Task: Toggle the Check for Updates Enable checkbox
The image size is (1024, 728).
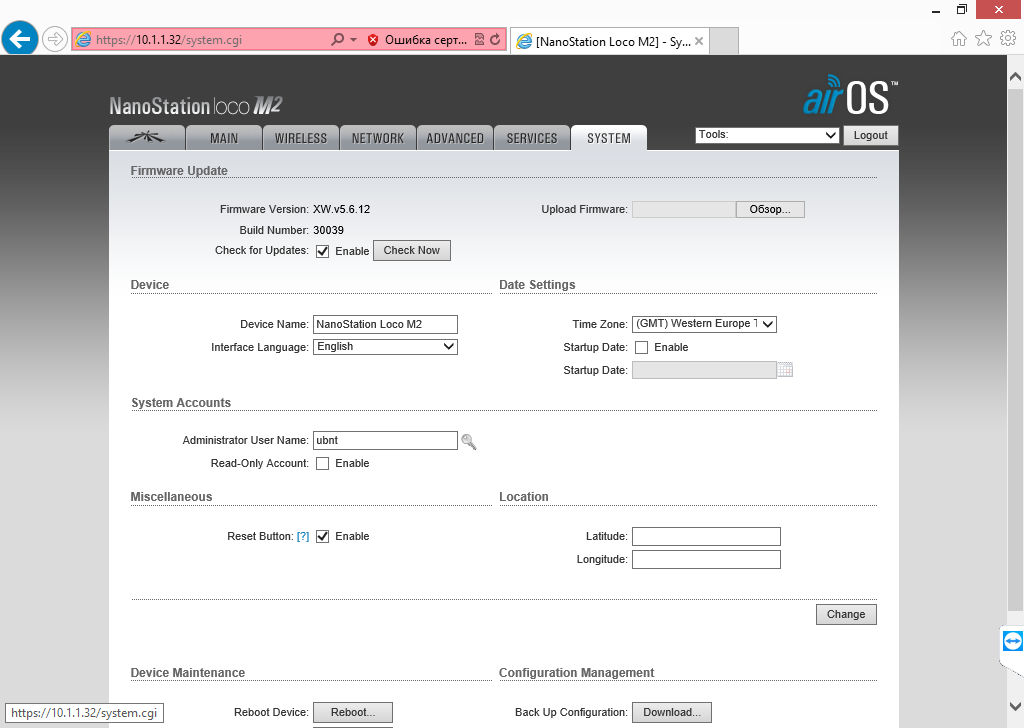Action: pos(323,251)
